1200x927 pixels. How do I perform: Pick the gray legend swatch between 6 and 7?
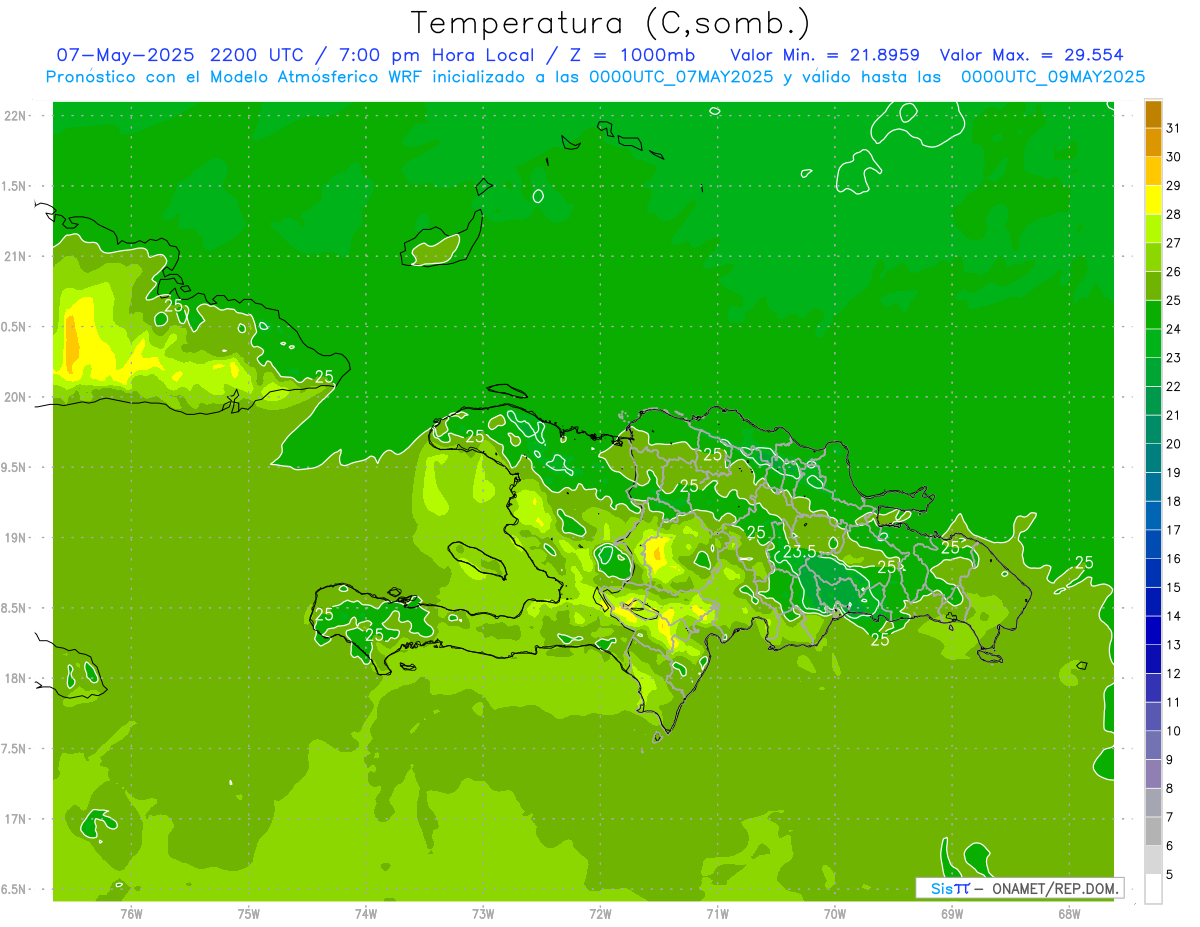[1153, 831]
